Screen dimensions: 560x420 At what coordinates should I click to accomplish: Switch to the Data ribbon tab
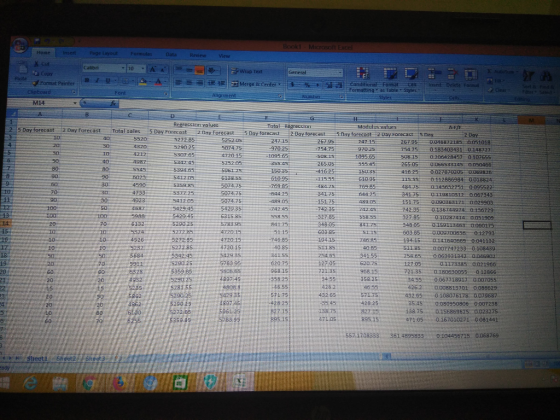tap(171, 54)
